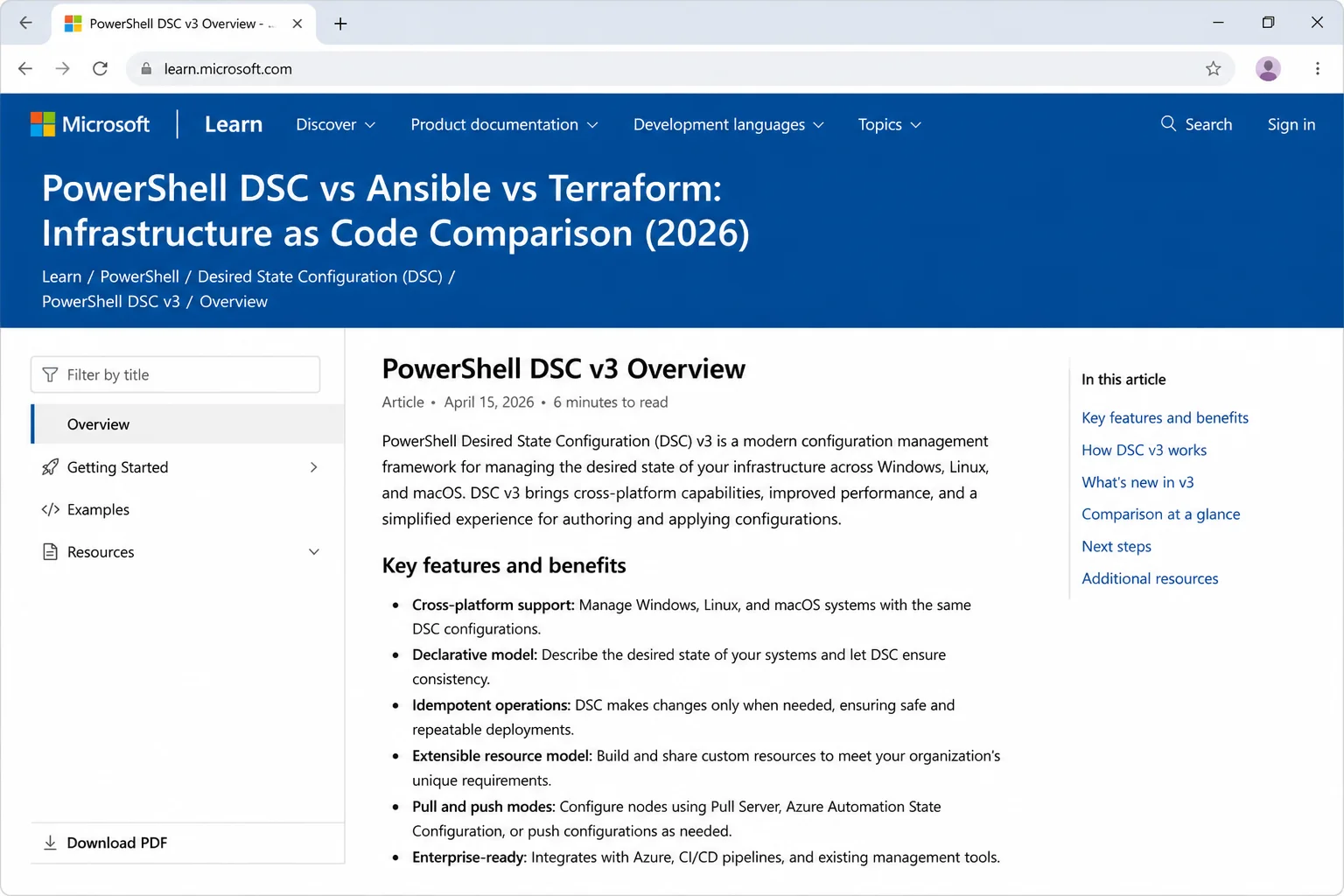Image resolution: width=1344 pixels, height=896 pixels.
Task: Expand the Resources chevron
Action: coord(314,552)
